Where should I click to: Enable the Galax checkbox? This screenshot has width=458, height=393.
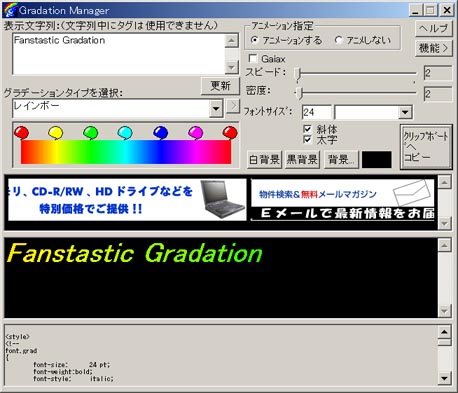pos(253,59)
